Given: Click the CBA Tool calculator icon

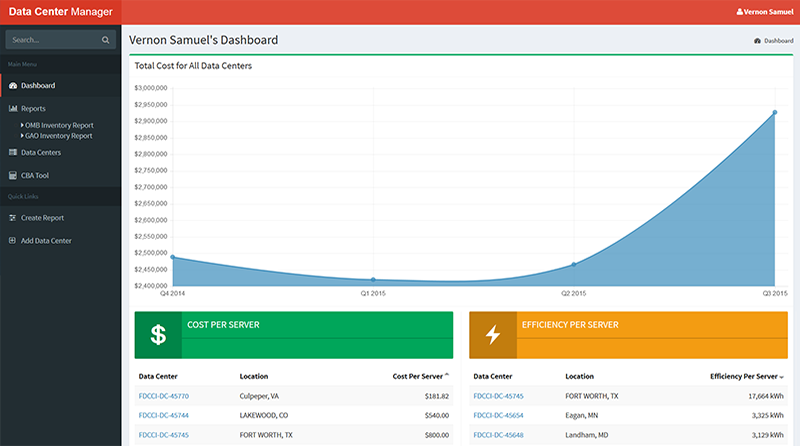Looking at the screenshot, I should pyautogui.click(x=13, y=176).
